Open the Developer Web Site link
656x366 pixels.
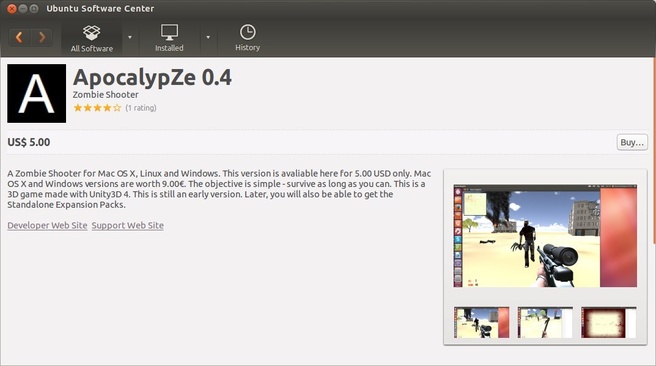[47, 225]
